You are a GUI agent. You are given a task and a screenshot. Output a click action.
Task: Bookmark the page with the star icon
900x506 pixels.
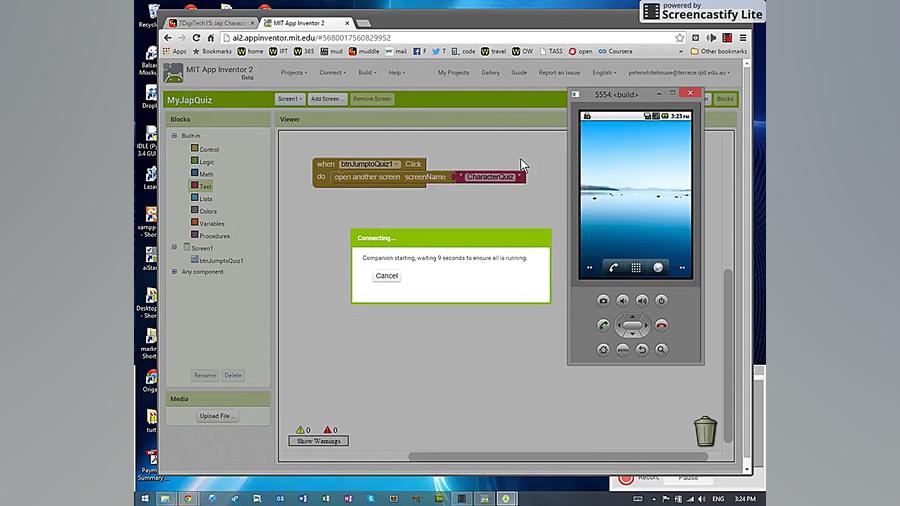coord(680,38)
